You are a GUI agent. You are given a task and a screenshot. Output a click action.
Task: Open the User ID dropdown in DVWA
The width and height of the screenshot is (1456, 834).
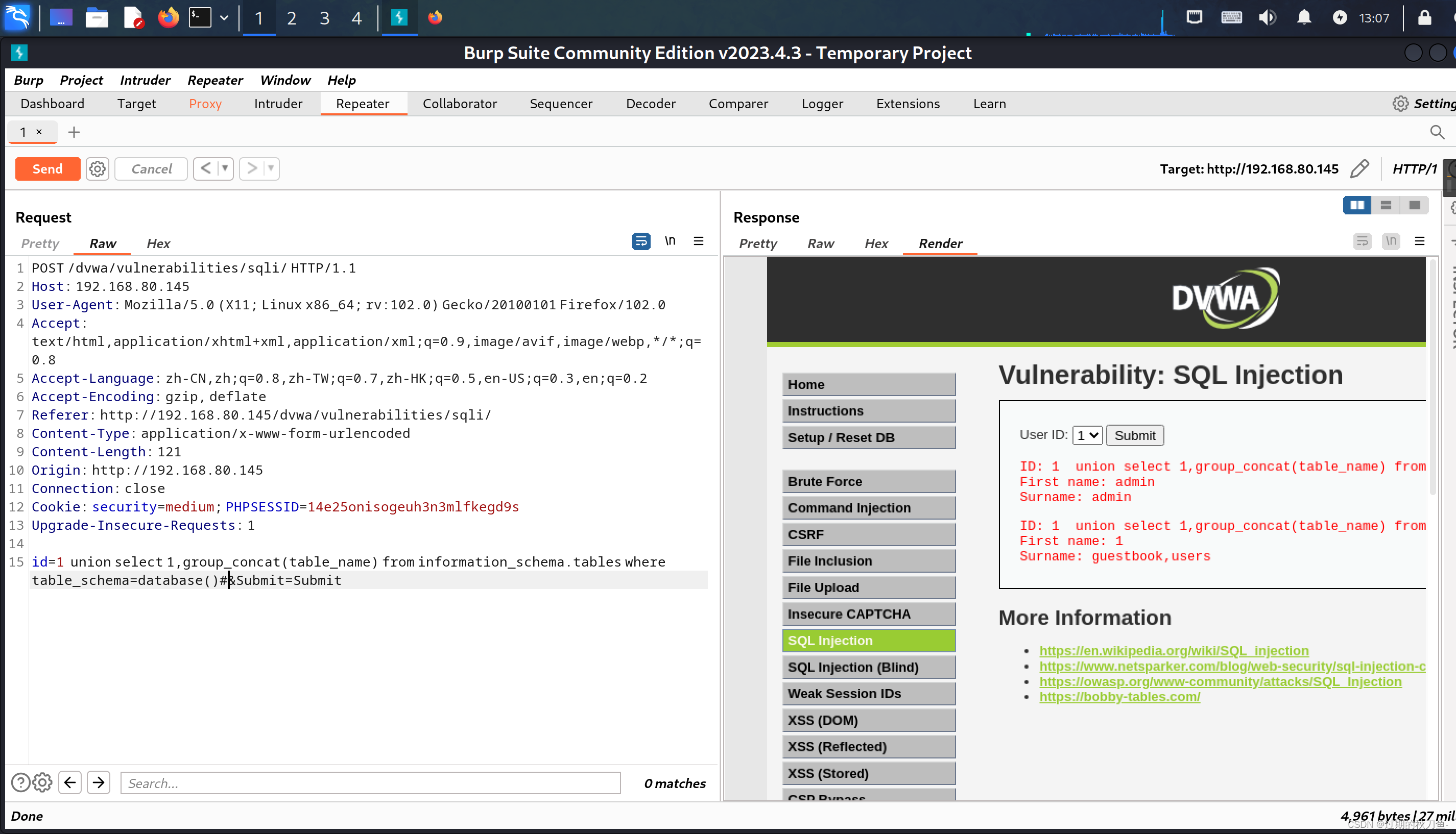pyautogui.click(x=1087, y=435)
